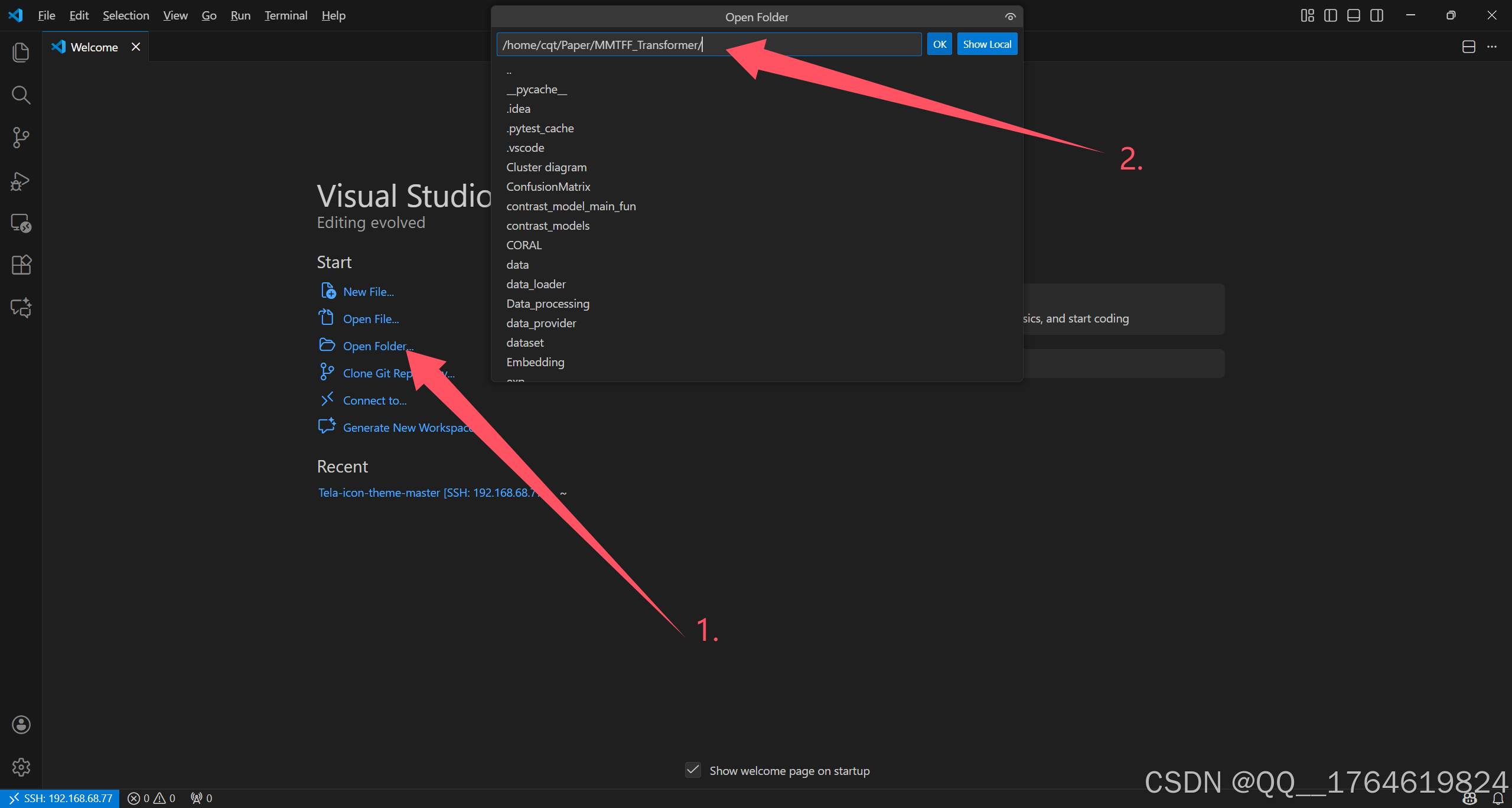Open the Terminal menu
The width and height of the screenshot is (1512, 808).
coord(286,15)
